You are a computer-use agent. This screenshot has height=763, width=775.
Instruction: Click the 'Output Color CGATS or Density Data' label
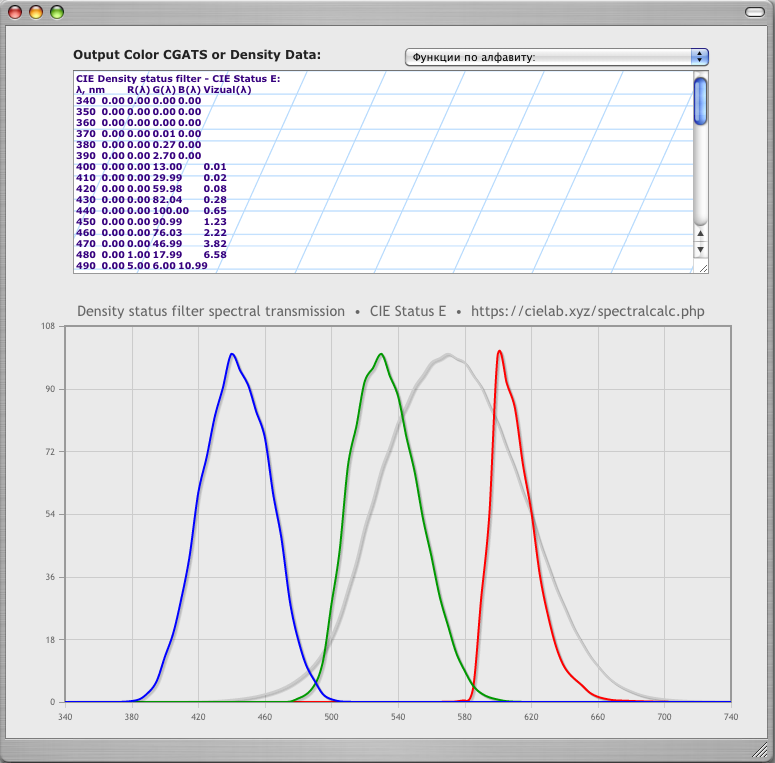coord(197,54)
